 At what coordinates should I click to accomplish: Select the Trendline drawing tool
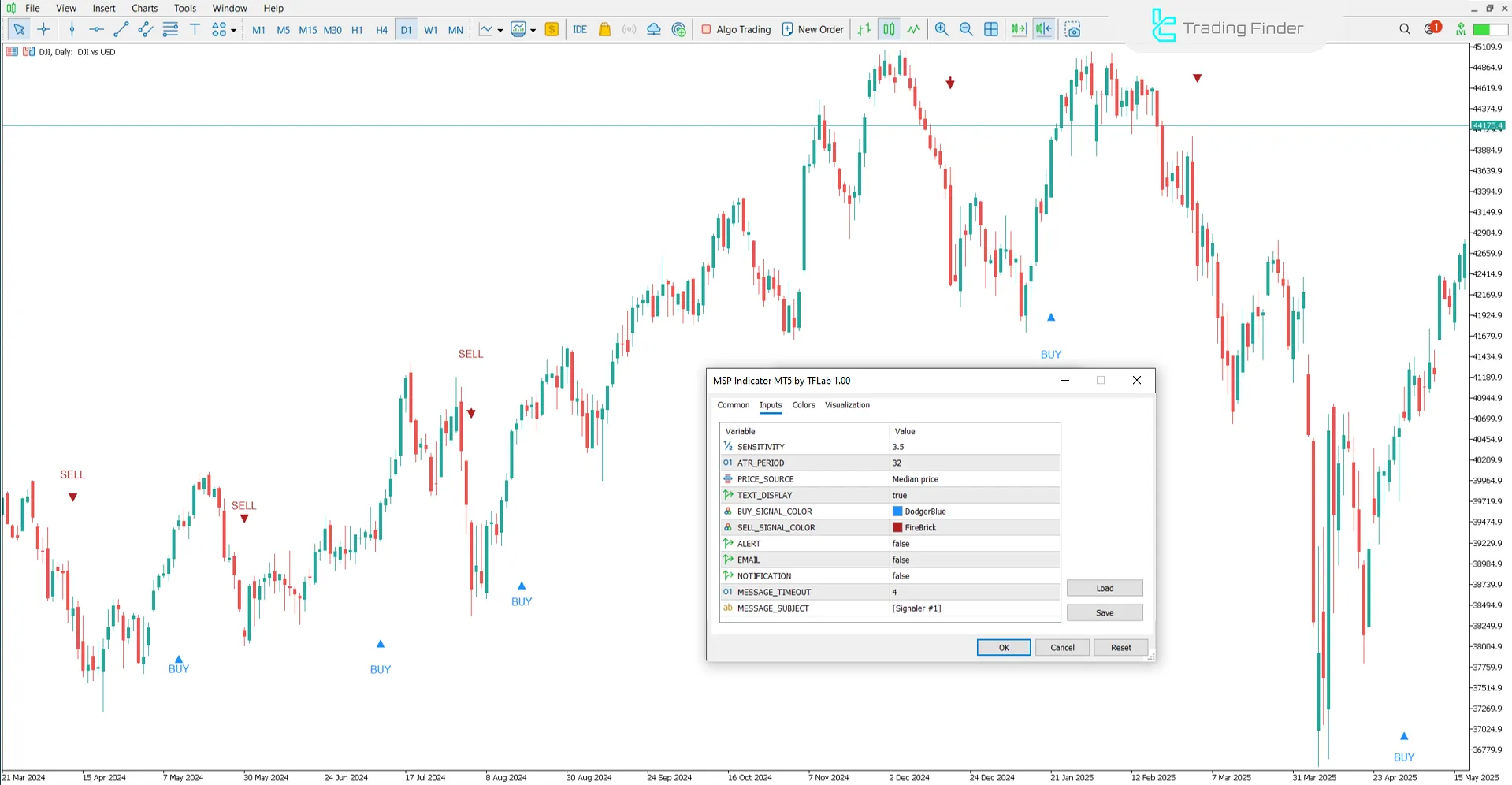(121, 29)
